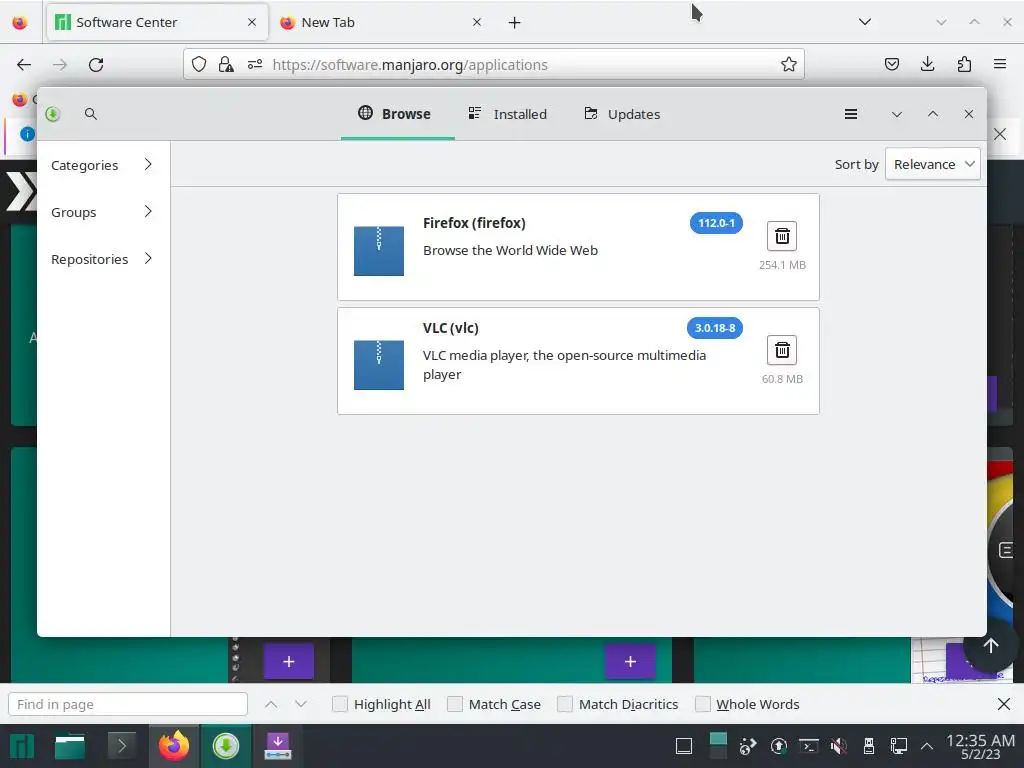The height and width of the screenshot is (768, 1024).
Task: Reload the Software Center page
Action: pos(96,65)
